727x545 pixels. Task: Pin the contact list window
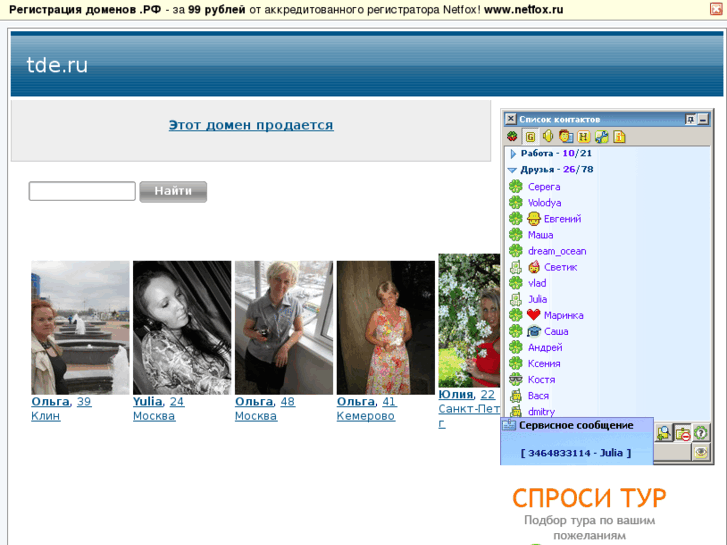click(690, 120)
